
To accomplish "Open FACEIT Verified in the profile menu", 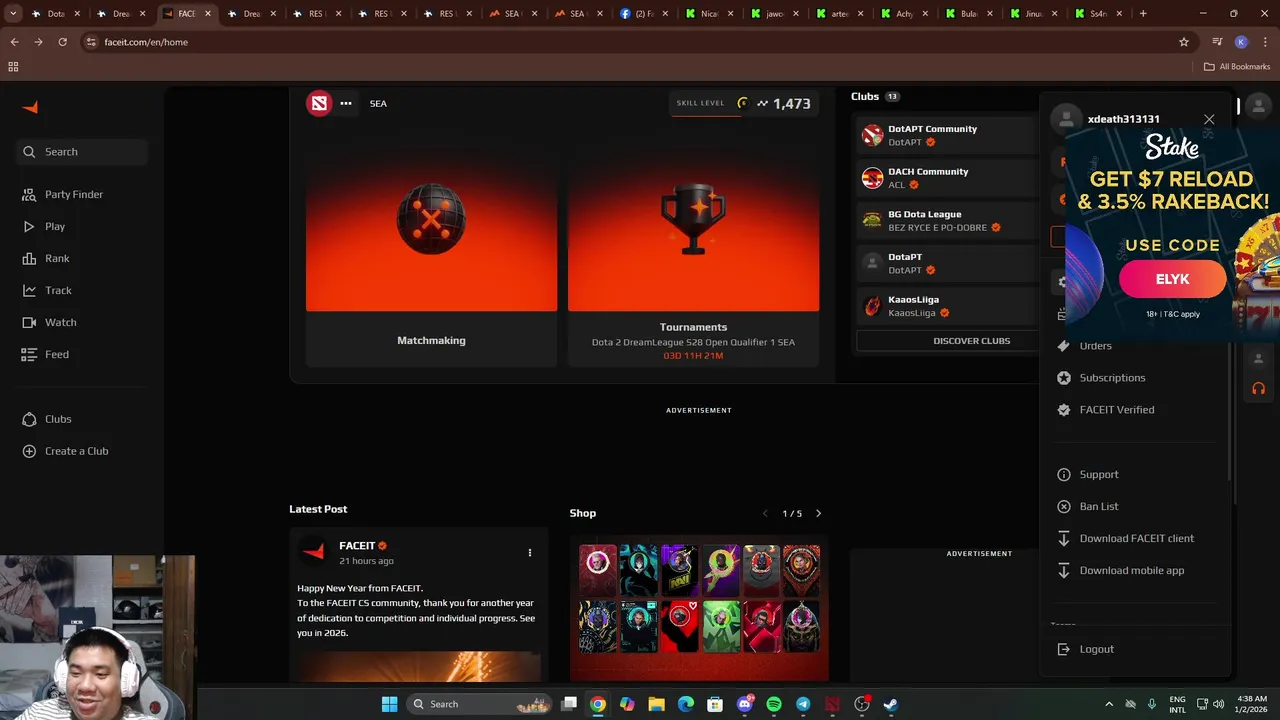I will (1116, 410).
